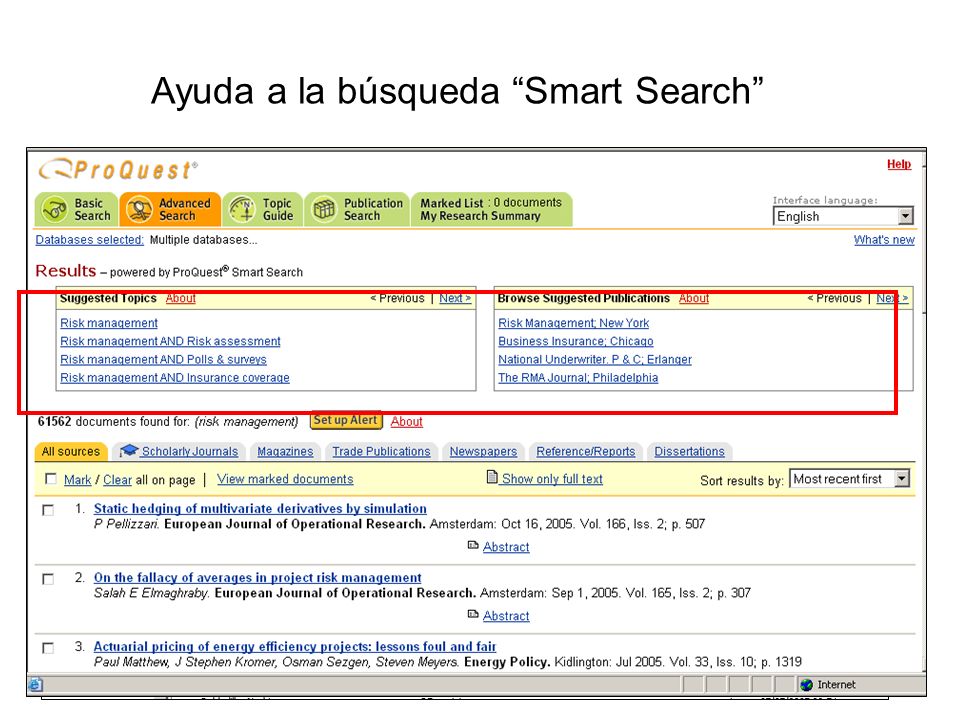Click the Advanced Search tab icon
Image resolution: width=960 pixels, height=720 pixels.
click(139, 209)
